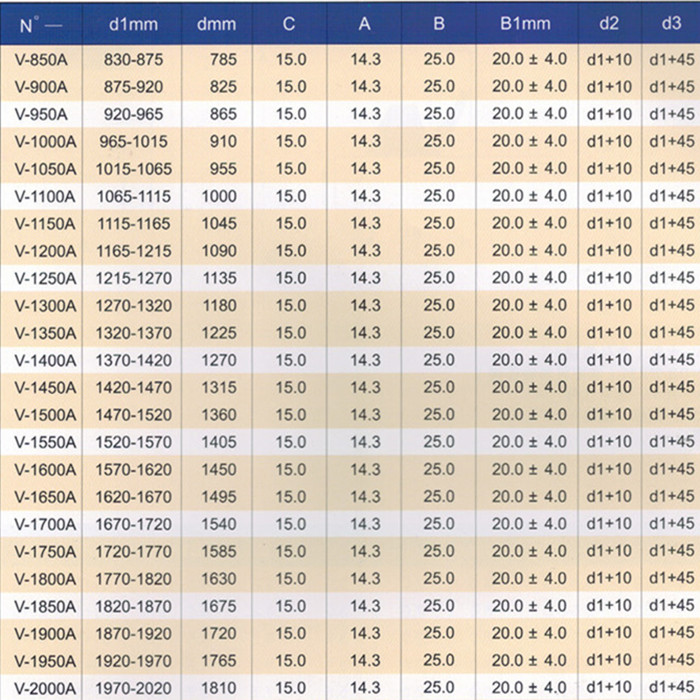Image resolution: width=700 pixels, height=700 pixels.
Task: Click the V-850A model cell
Action: pyautogui.click(x=42, y=60)
